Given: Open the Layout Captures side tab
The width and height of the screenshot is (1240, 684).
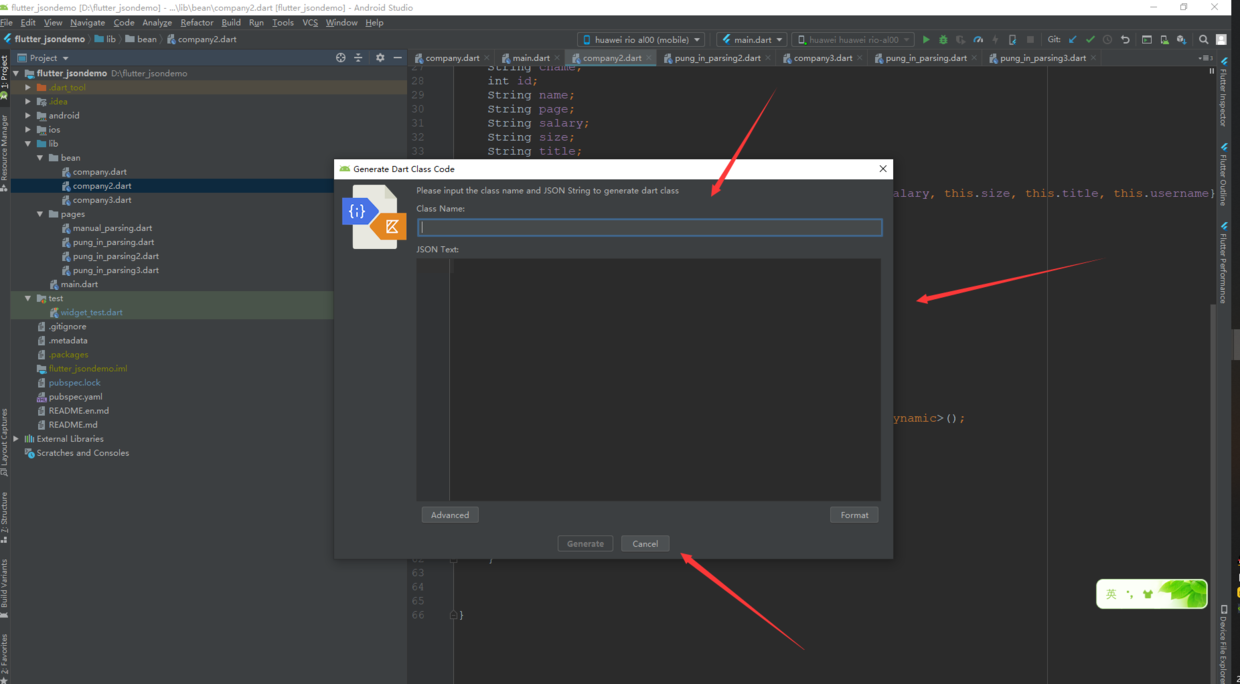Looking at the screenshot, I should [x=4, y=441].
